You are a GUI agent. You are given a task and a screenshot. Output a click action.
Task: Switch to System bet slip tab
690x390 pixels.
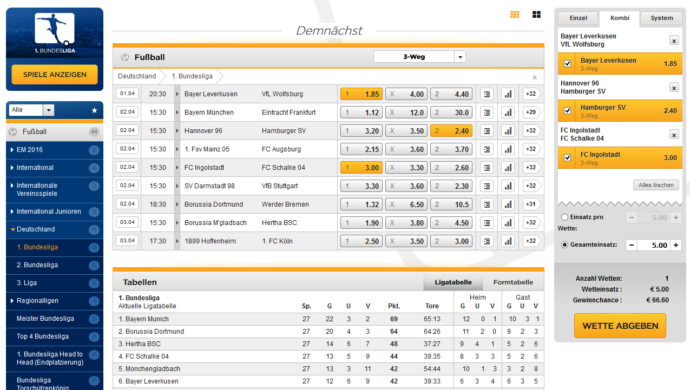[661, 18]
